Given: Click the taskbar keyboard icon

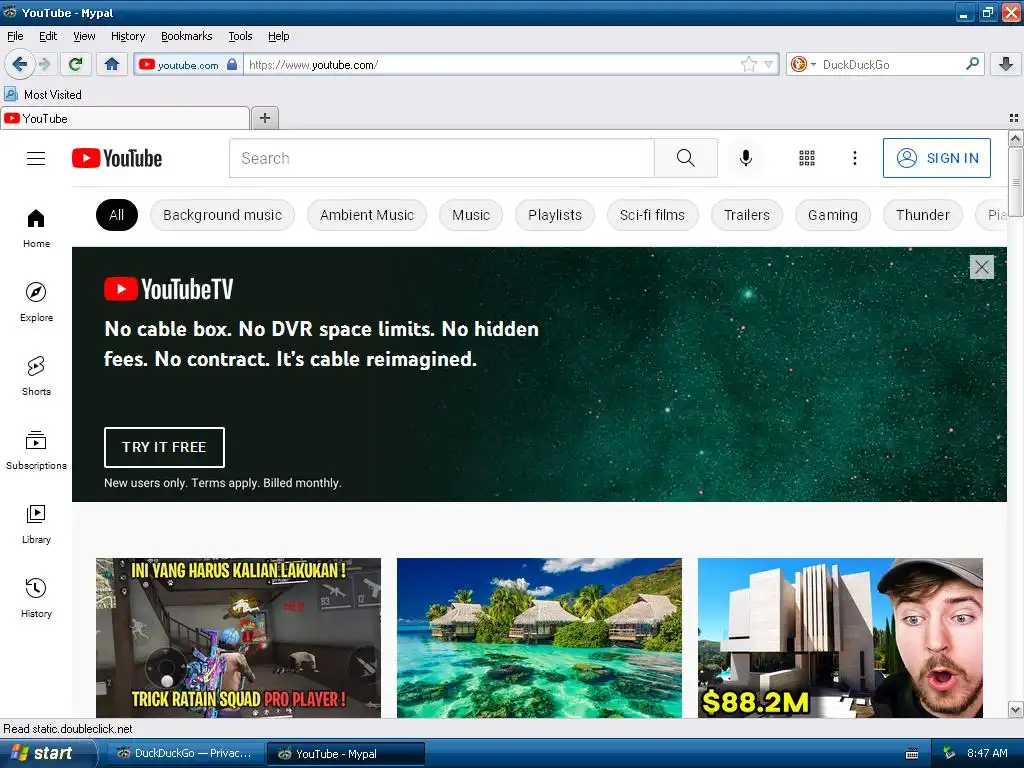Looking at the screenshot, I should point(912,754).
